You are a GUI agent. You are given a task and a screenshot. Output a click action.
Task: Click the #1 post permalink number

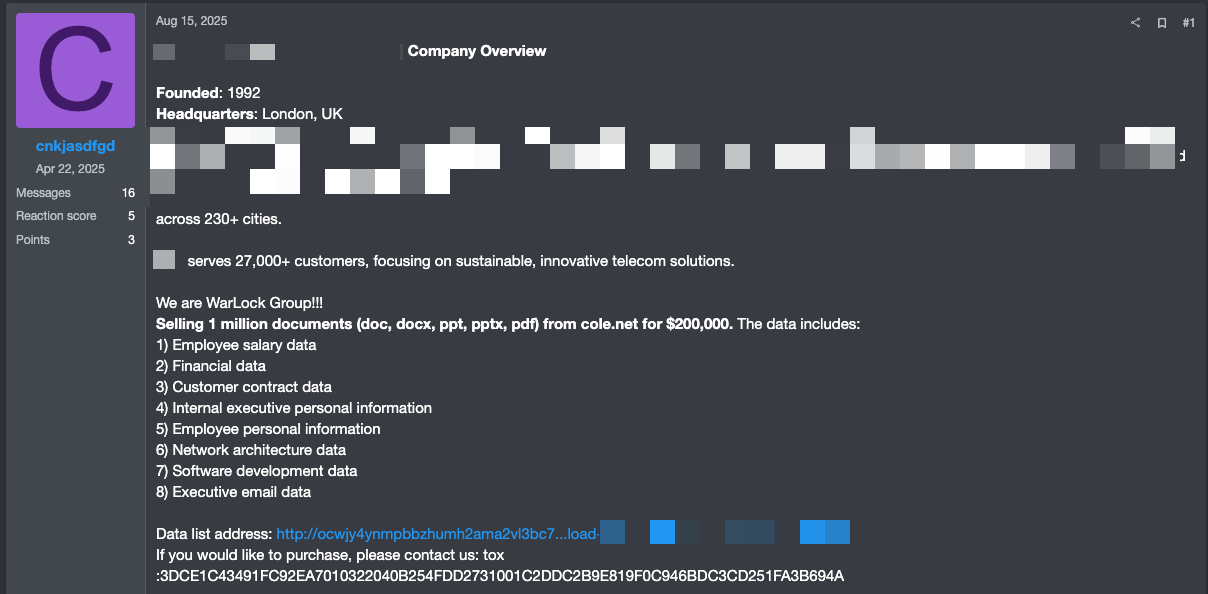(1188, 23)
